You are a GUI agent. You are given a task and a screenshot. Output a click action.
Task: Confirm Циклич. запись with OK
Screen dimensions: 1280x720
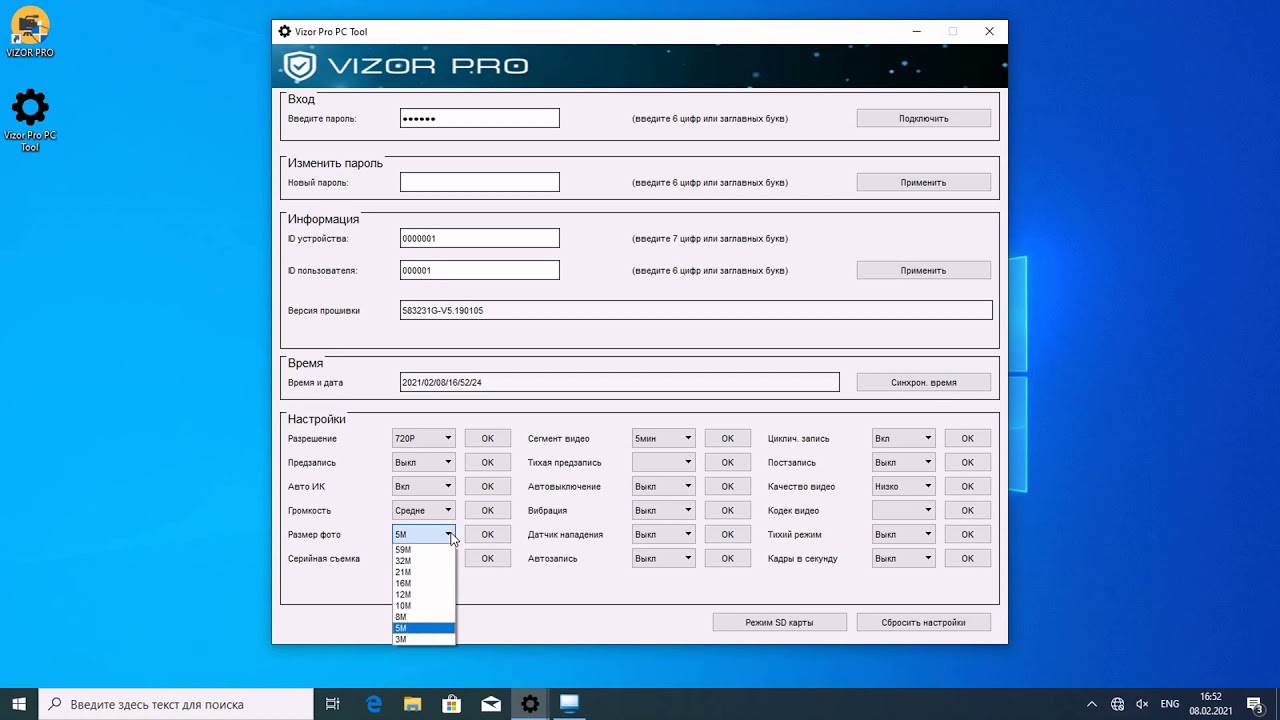967,438
